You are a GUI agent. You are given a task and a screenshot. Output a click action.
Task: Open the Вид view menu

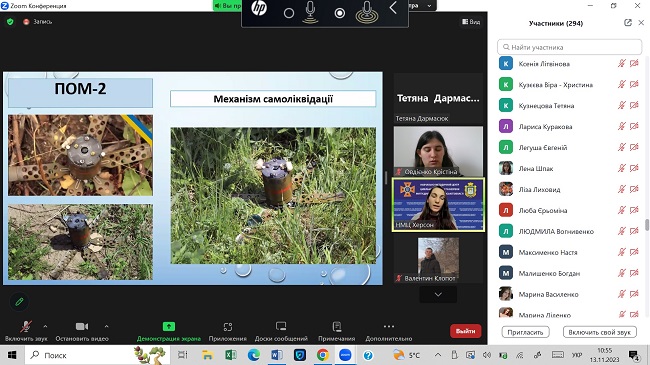(x=471, y=22)
